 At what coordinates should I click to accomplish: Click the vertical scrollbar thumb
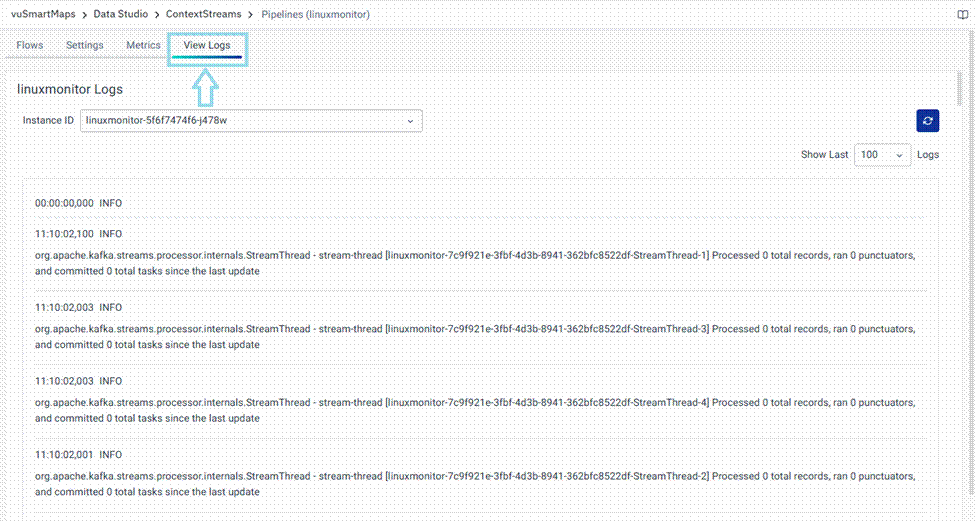pyautogui.click(x=961, y=88)
